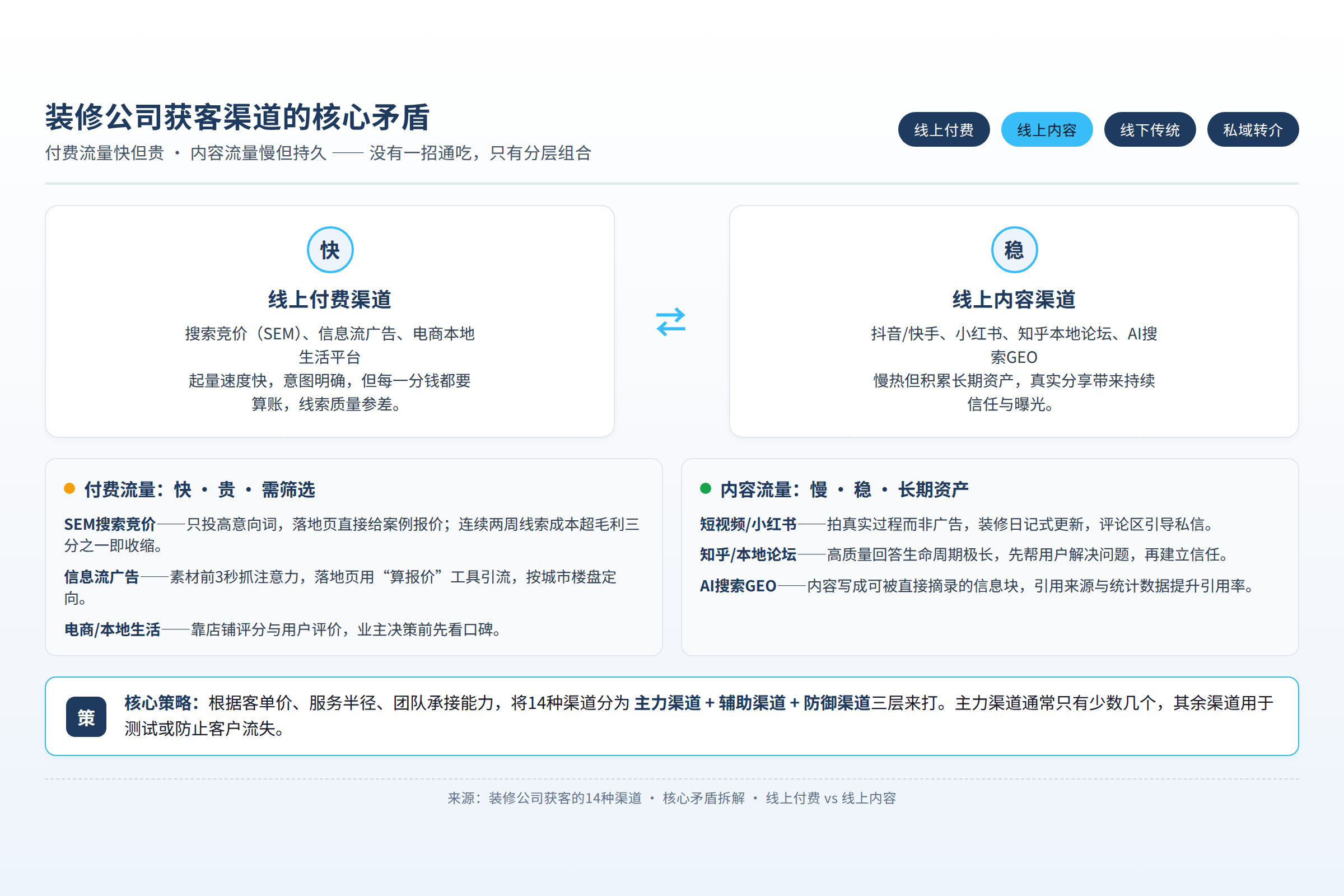Select the 私域转介 pill tab

1253,130
